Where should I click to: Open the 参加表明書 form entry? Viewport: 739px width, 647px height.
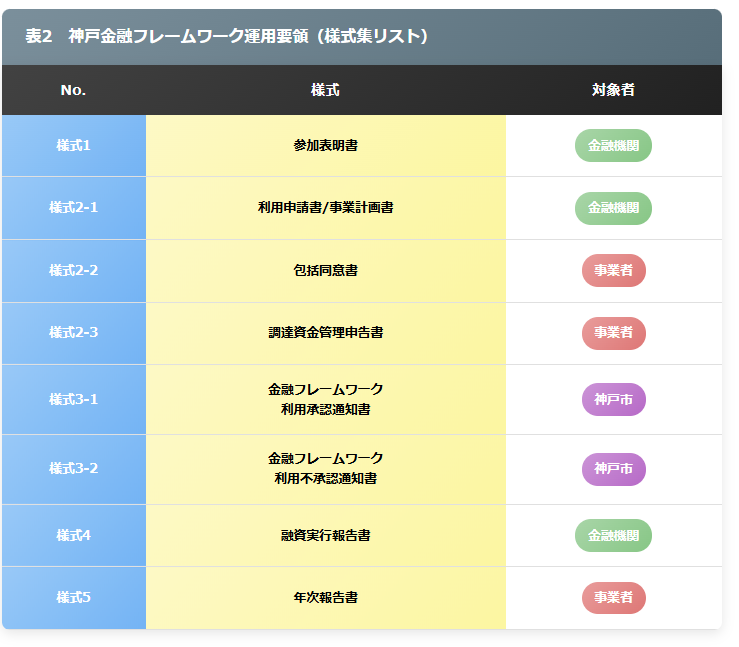325,146
